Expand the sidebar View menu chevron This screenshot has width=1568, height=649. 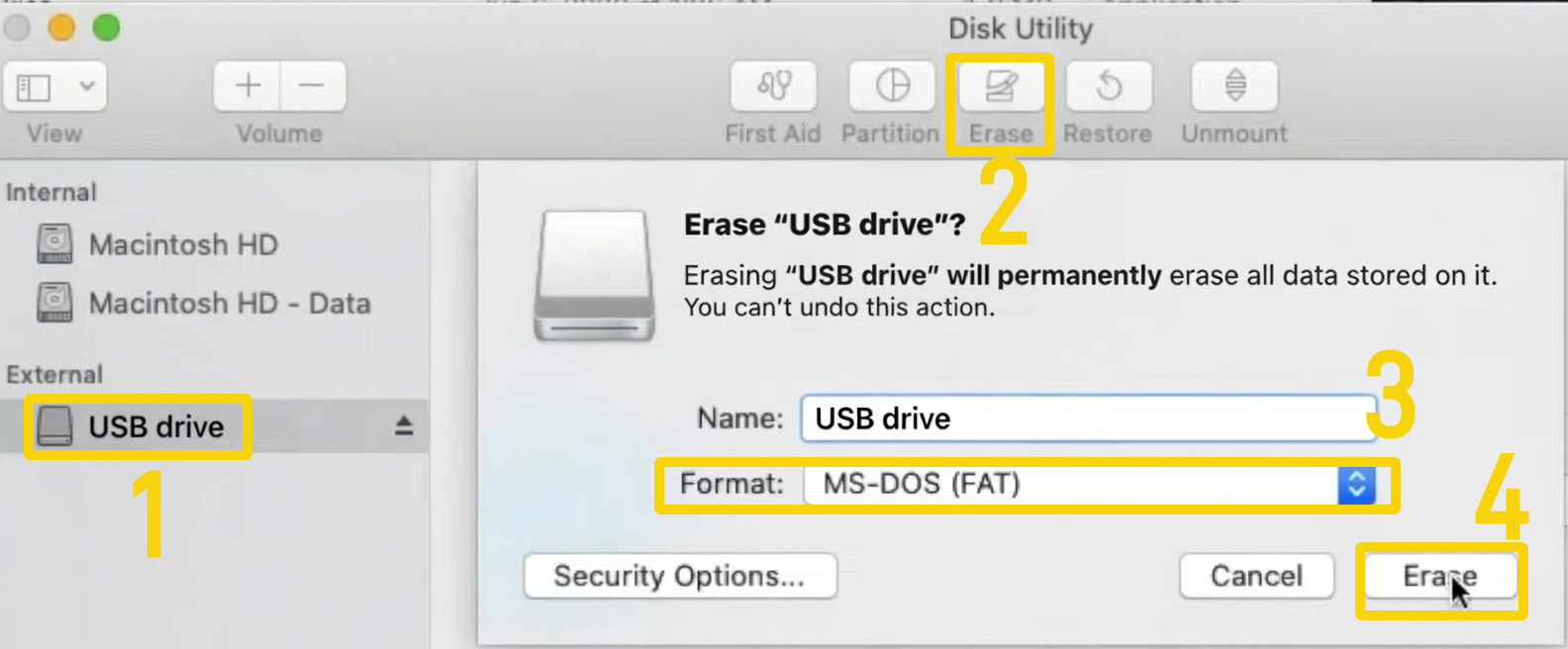(x=87, y=86)
